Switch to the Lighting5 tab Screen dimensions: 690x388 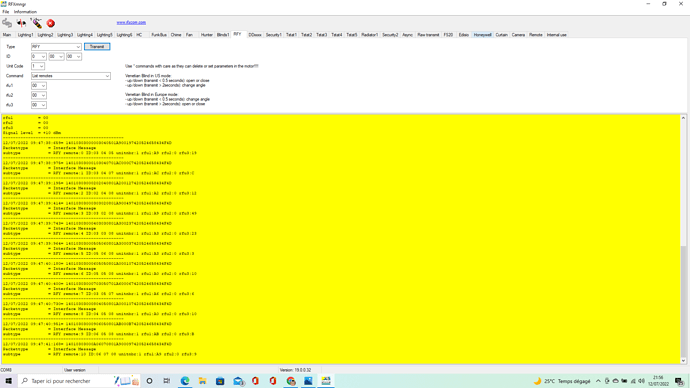tap(104, 35)
